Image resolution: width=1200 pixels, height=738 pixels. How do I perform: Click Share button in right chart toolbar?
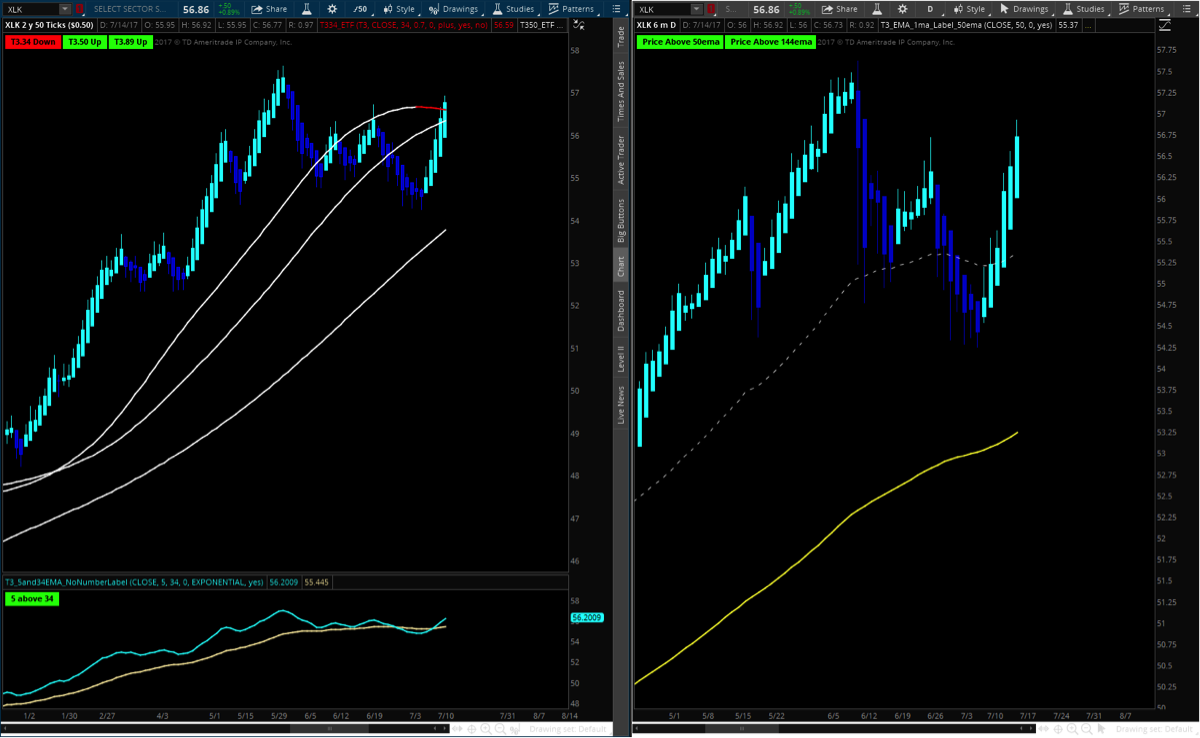840,9
